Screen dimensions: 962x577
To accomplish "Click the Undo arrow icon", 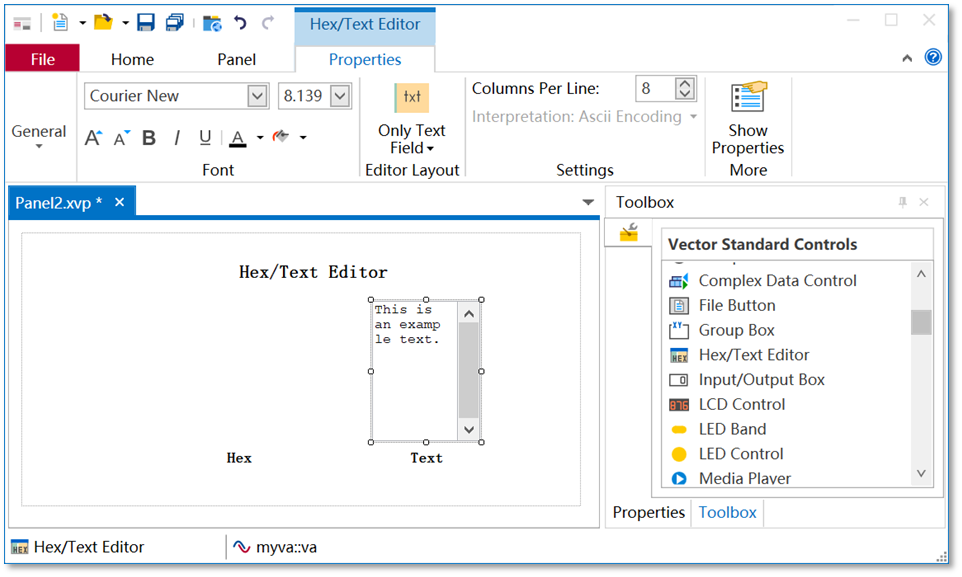I will point(240,23).
